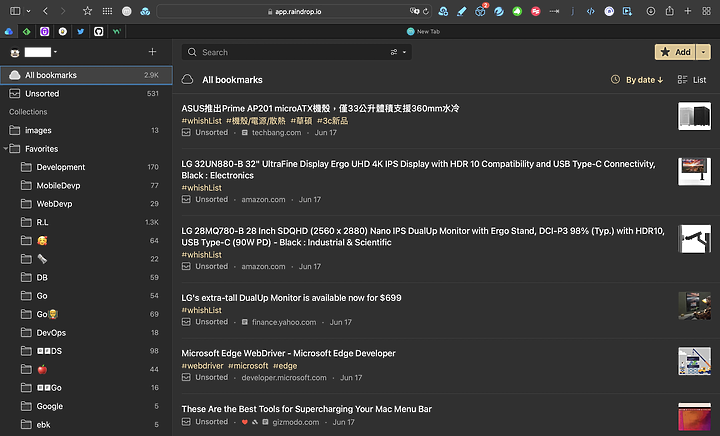Open the apple emoji collection
The image size is (720, 436).
tap(86, 369)
